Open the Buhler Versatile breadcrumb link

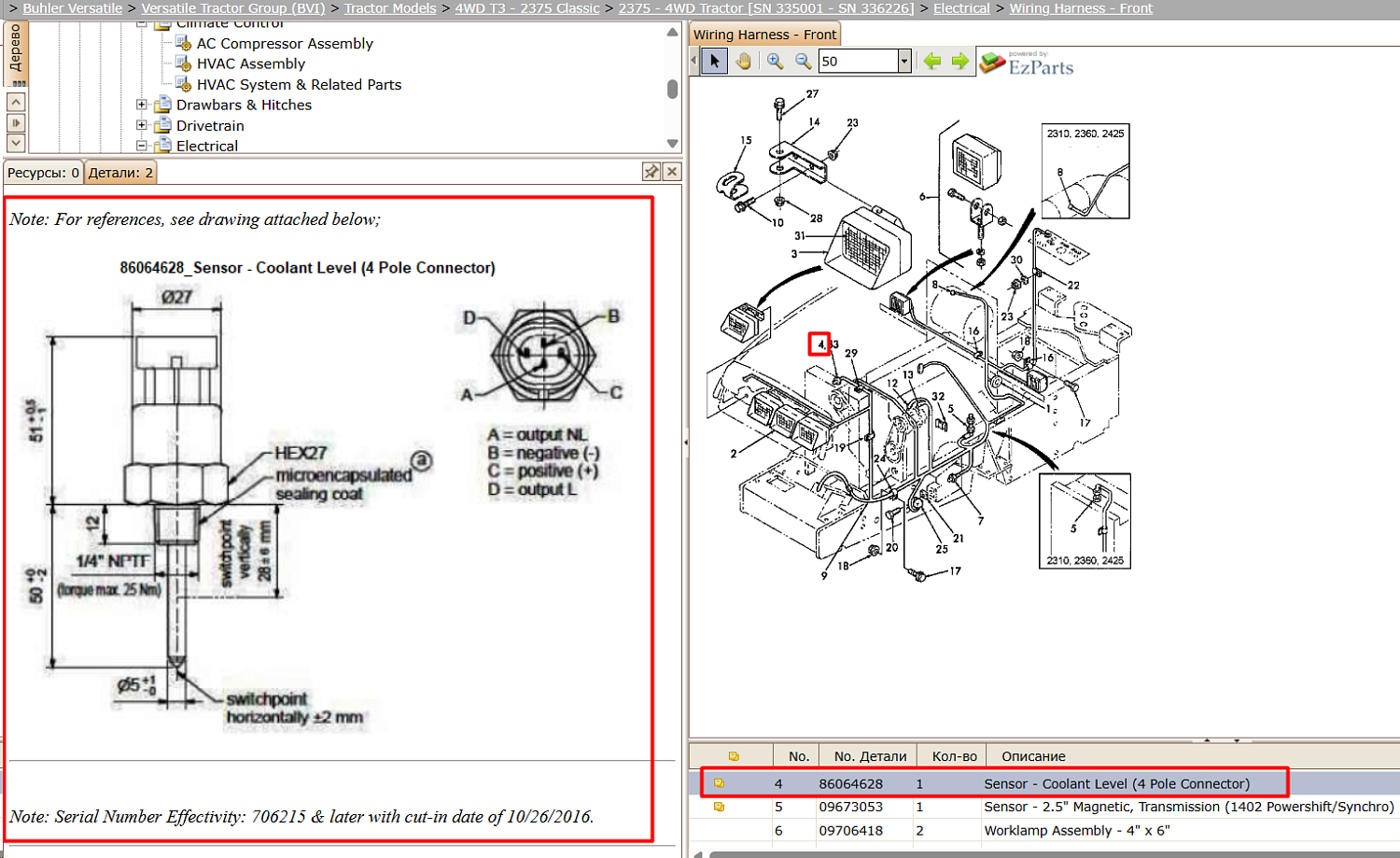73,8
